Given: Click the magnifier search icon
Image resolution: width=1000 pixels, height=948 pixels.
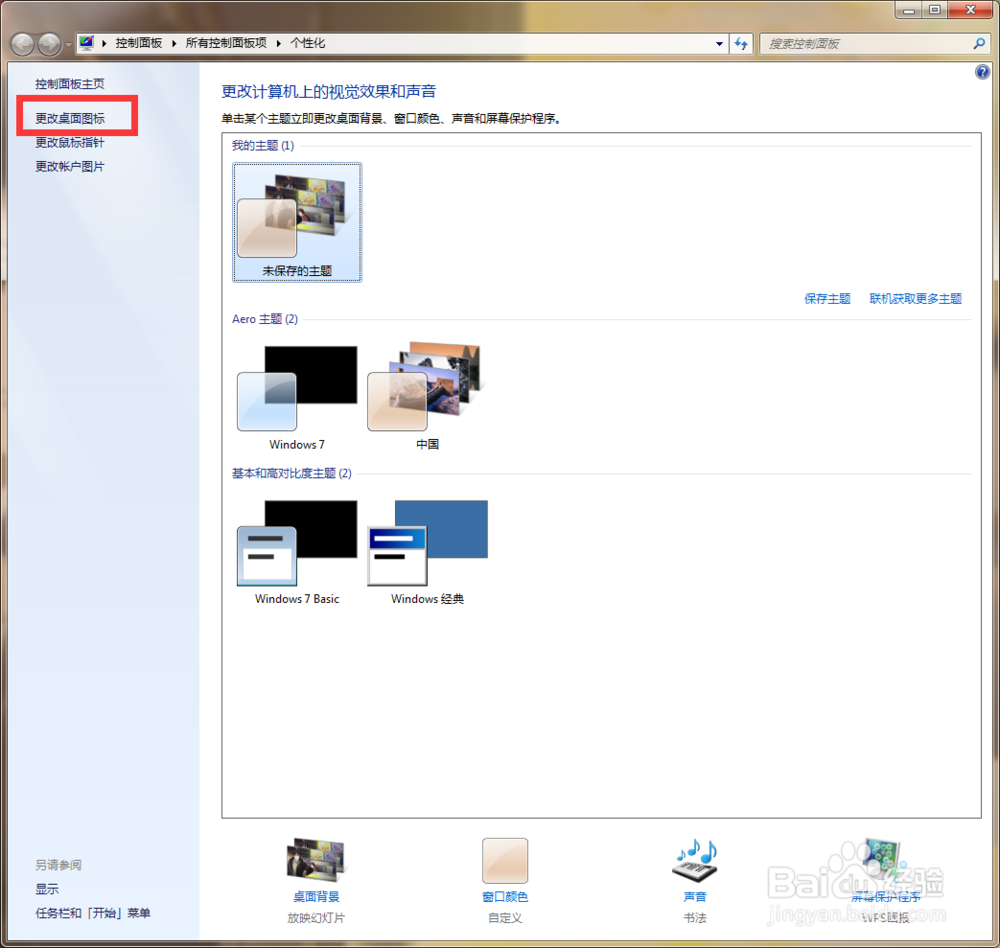Looking at the screenshot, I should point(979,43).
